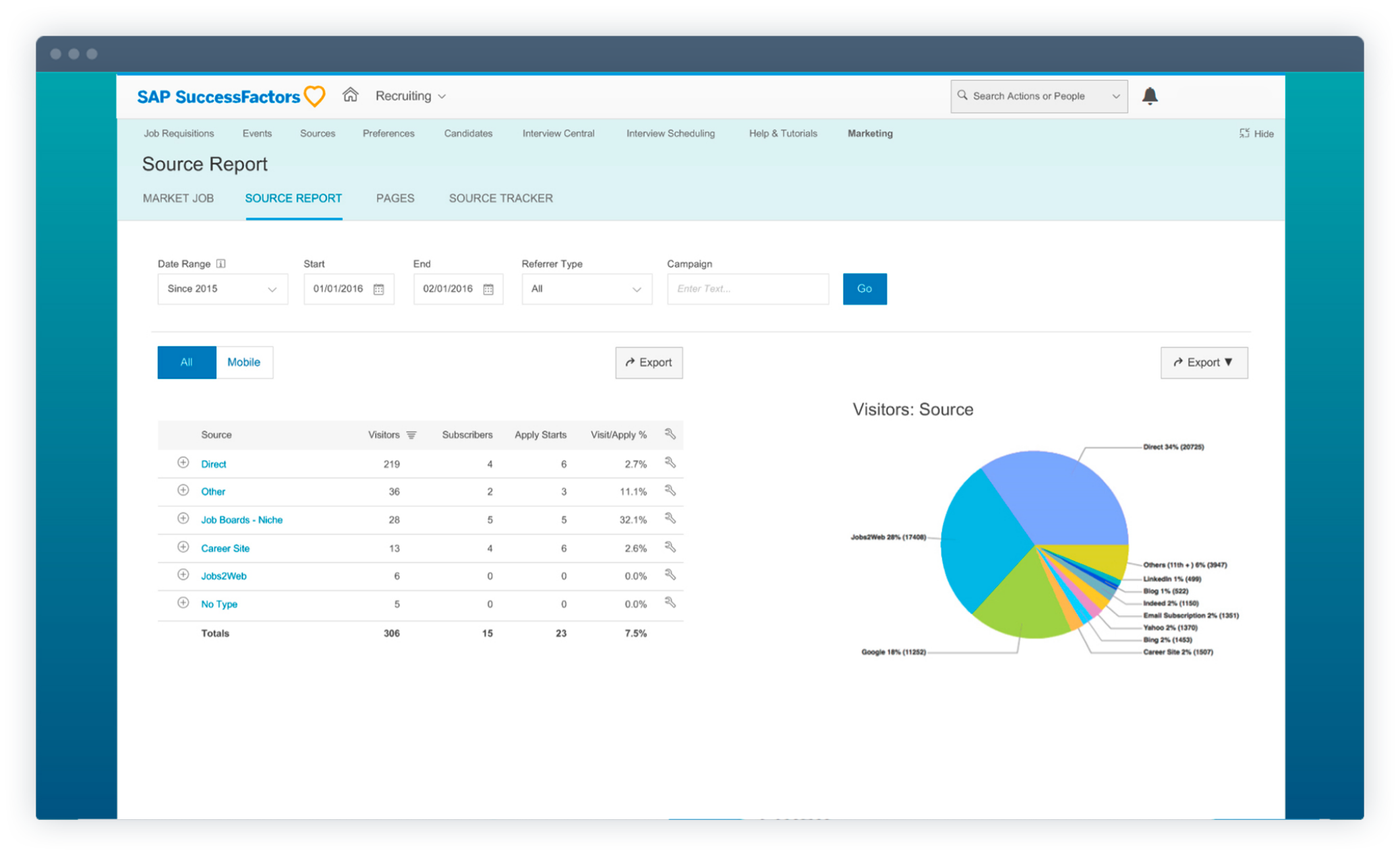The width and height of the screenshot is (1400, 855).
Task: Expand the Career Site source row
Action: tap(183, 547)
